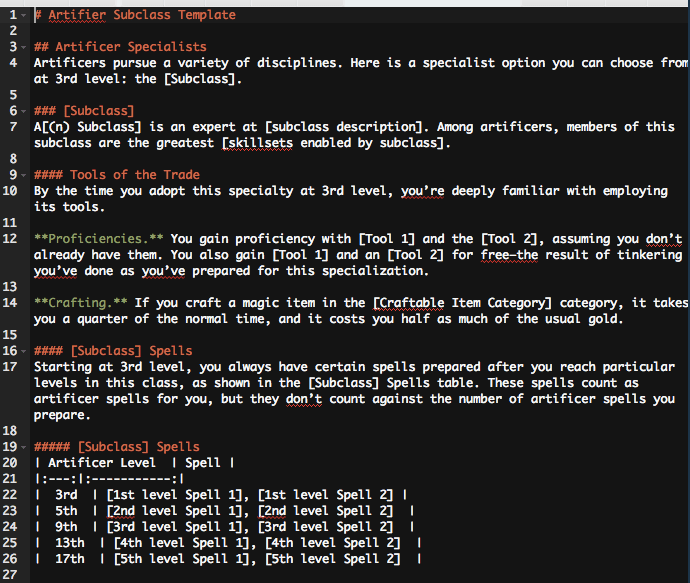Click line number 27 in the gutter
This screenshot has width=690, height=583.
click(9, 574)
